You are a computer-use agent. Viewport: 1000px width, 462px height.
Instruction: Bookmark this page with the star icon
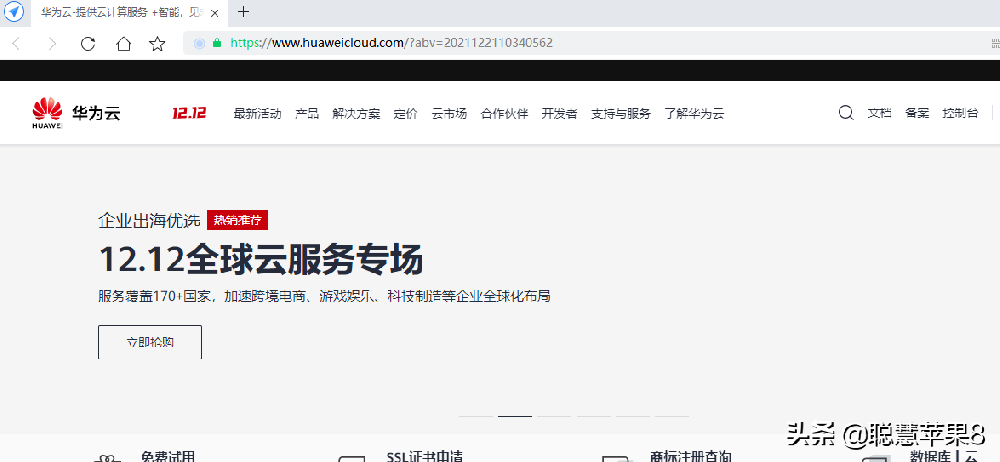(x=157, y=43)
